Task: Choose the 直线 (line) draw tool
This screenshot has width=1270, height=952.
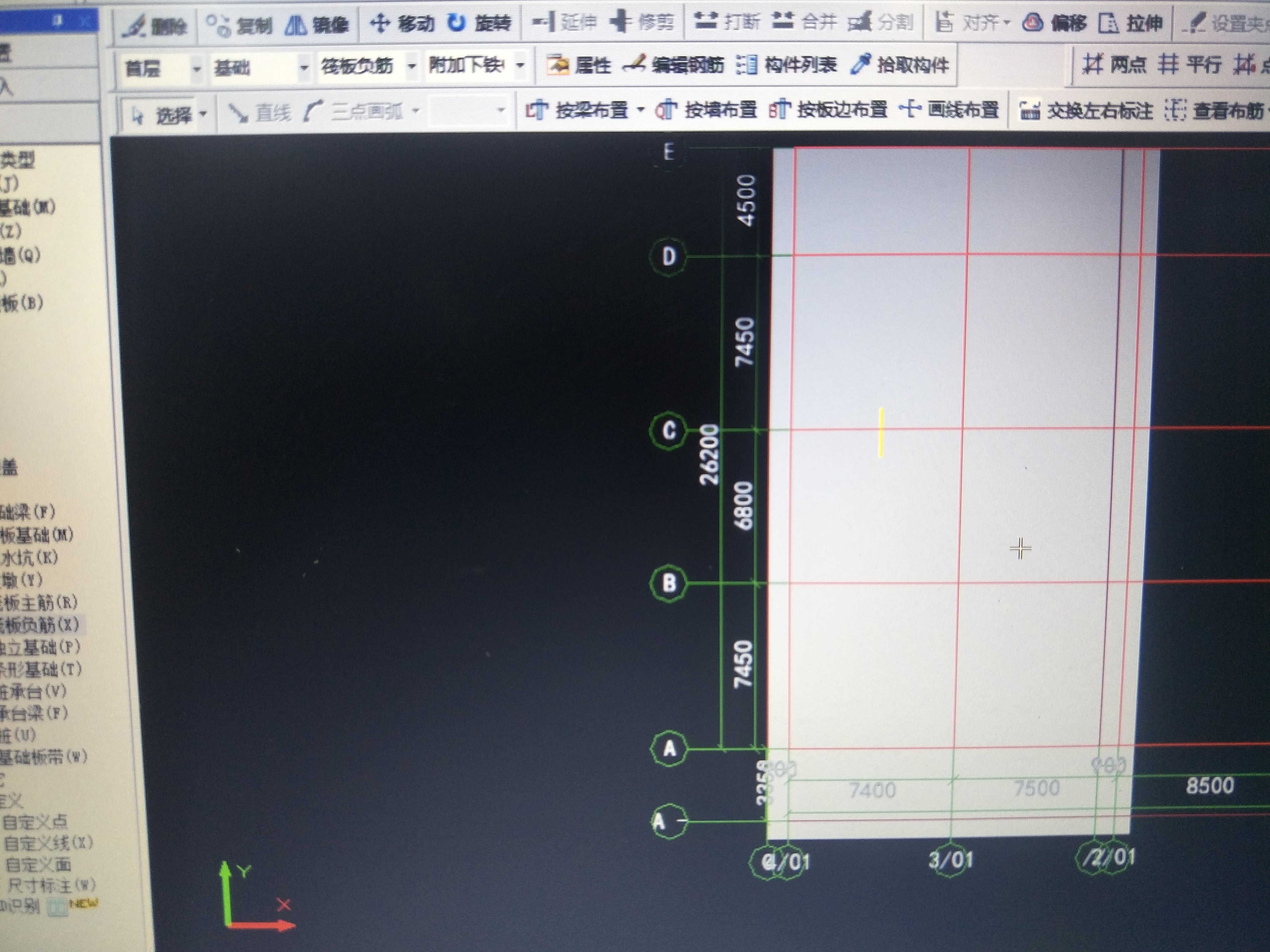Action: tap(260, 112)
